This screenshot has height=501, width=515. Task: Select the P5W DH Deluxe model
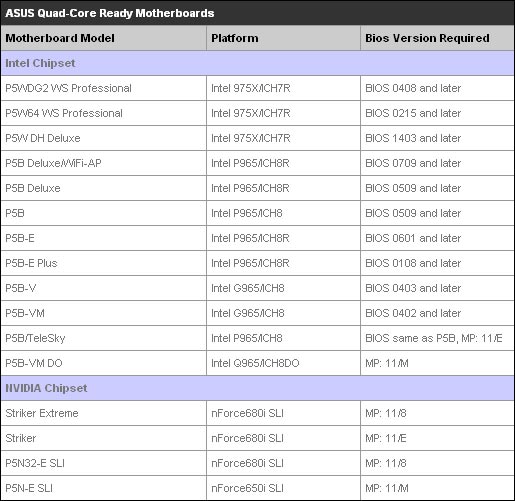click(x=43, y=138)
